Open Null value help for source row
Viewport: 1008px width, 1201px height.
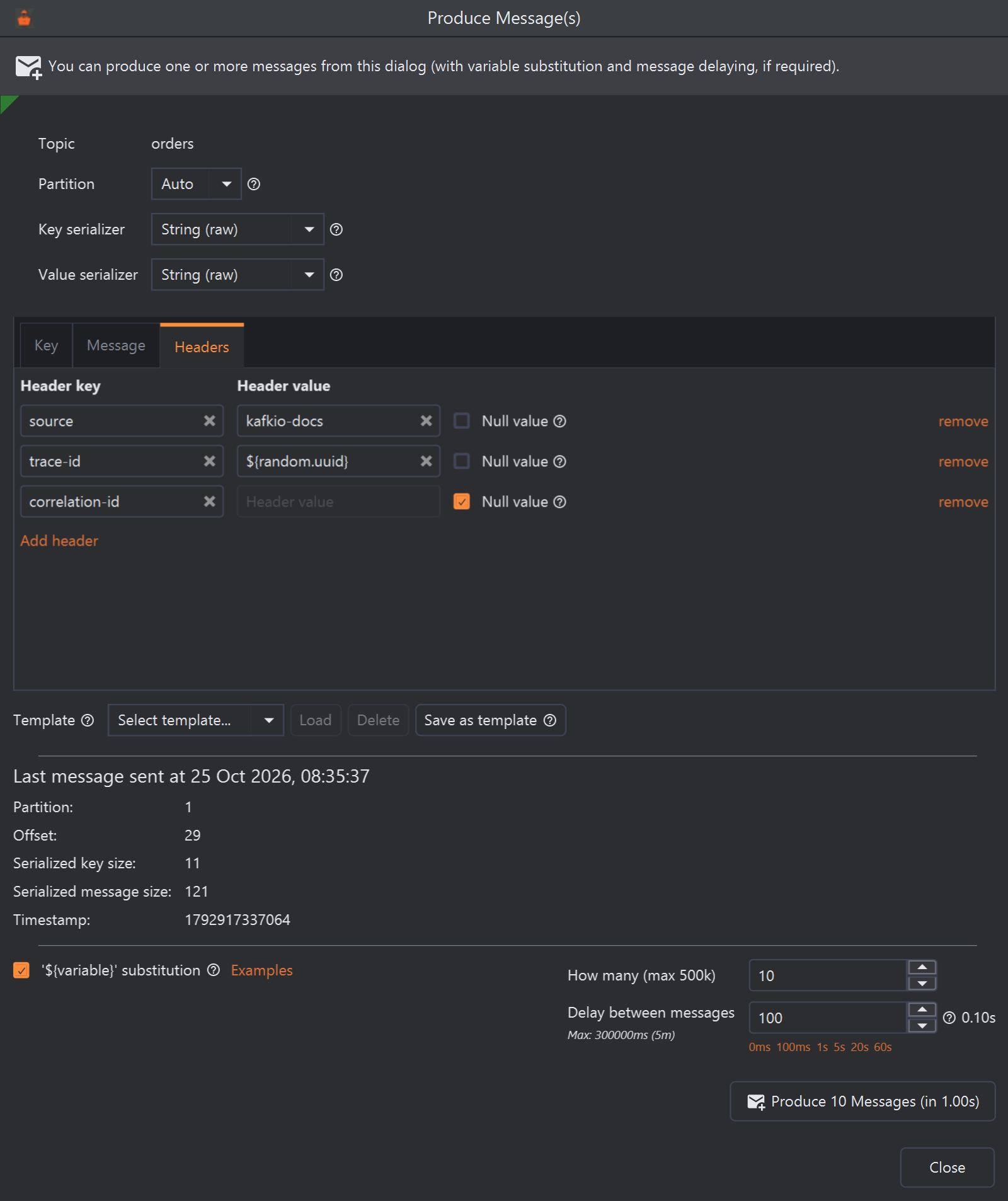click(x=559, y=421)
